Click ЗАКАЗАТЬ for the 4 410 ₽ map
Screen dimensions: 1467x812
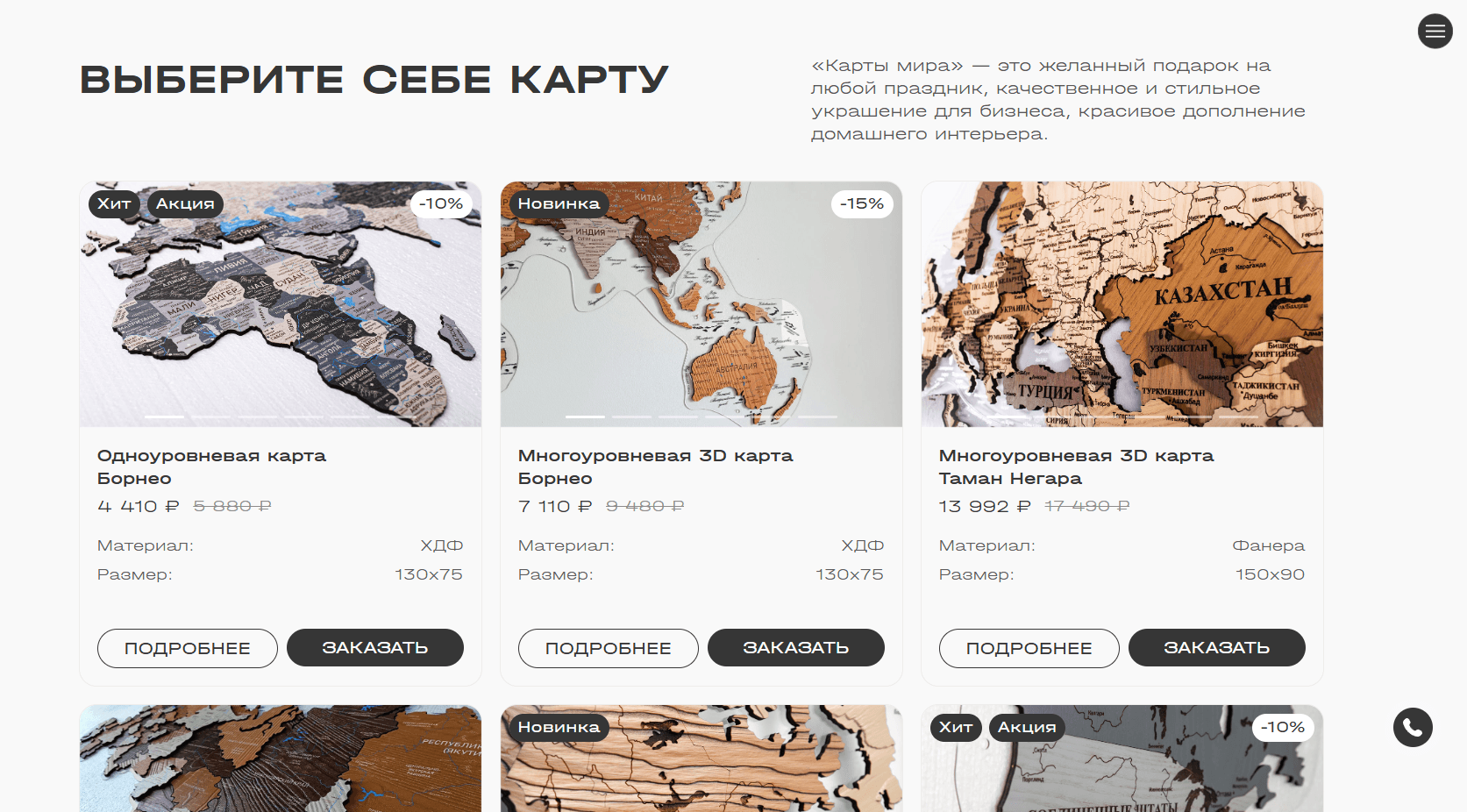[x=375, y=648]
